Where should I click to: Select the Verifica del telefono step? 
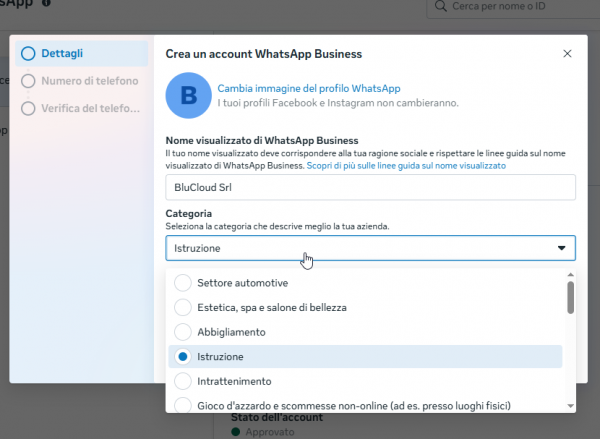(89, 107)
